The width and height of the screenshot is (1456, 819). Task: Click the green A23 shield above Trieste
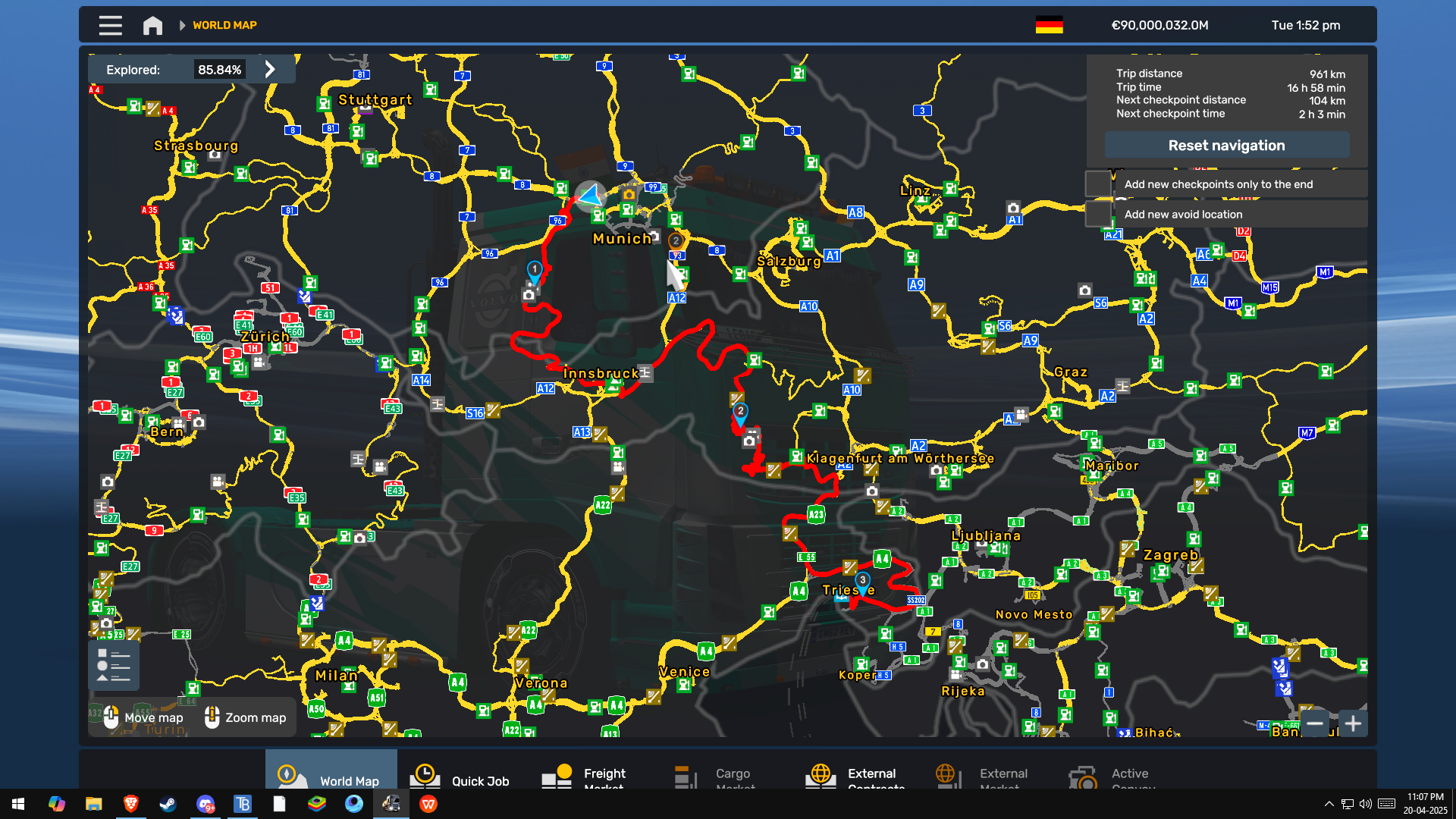(816, 515)
